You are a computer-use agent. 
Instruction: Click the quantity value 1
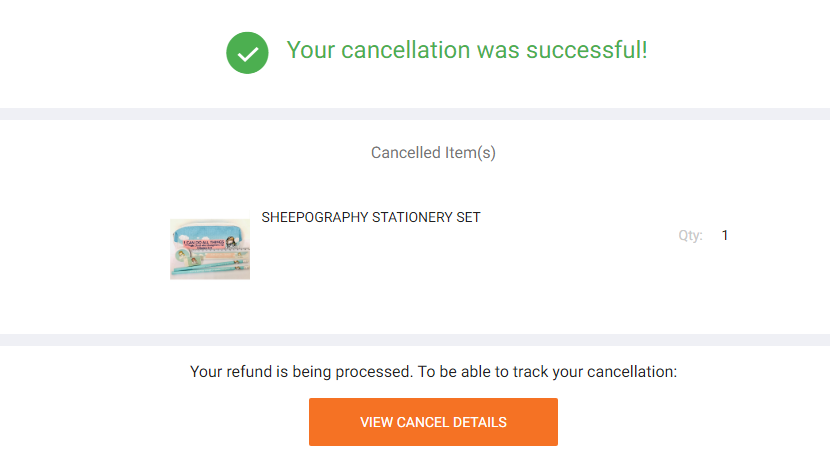[x=725, y=236]
